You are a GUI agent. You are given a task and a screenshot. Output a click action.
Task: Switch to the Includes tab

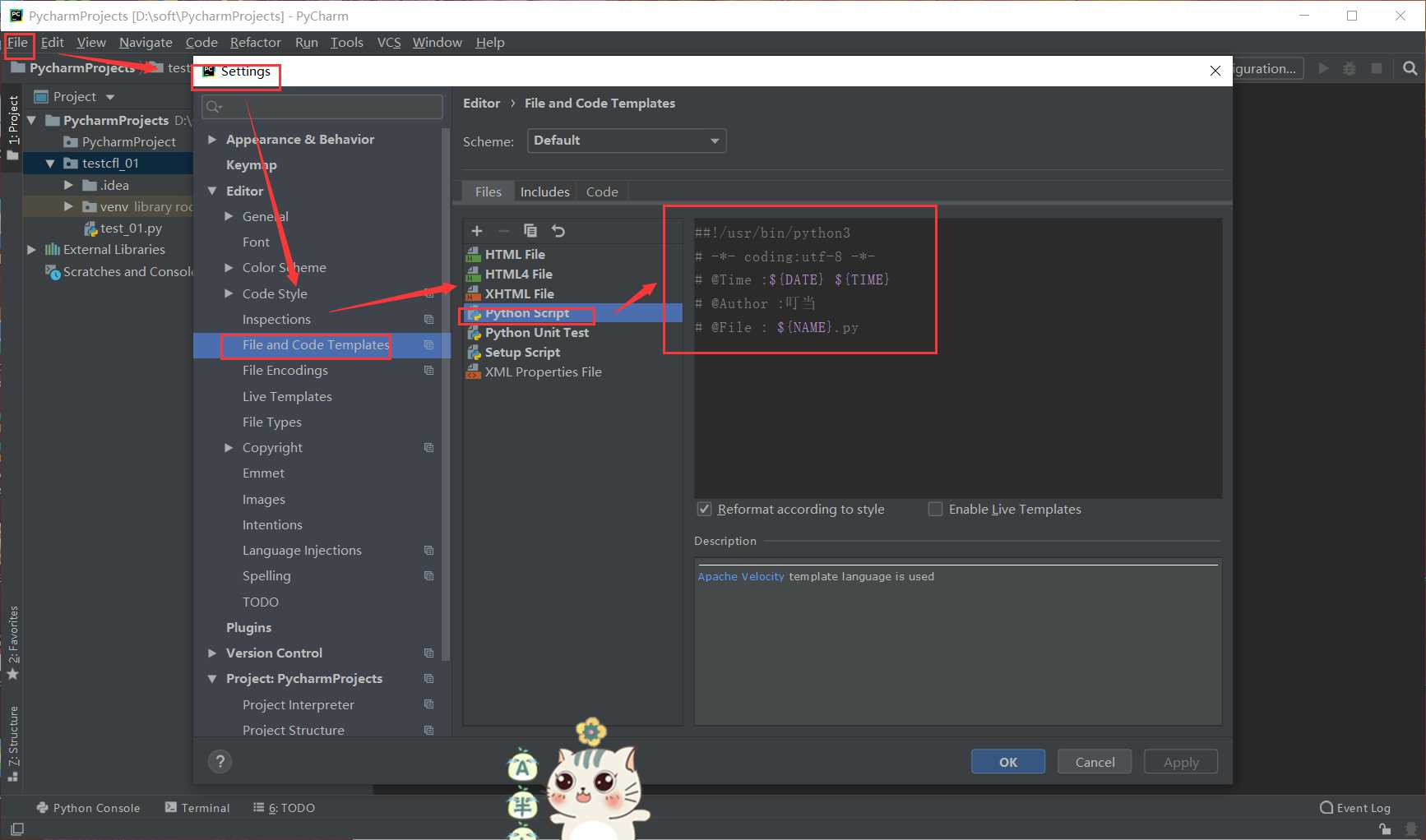[544, 192]
